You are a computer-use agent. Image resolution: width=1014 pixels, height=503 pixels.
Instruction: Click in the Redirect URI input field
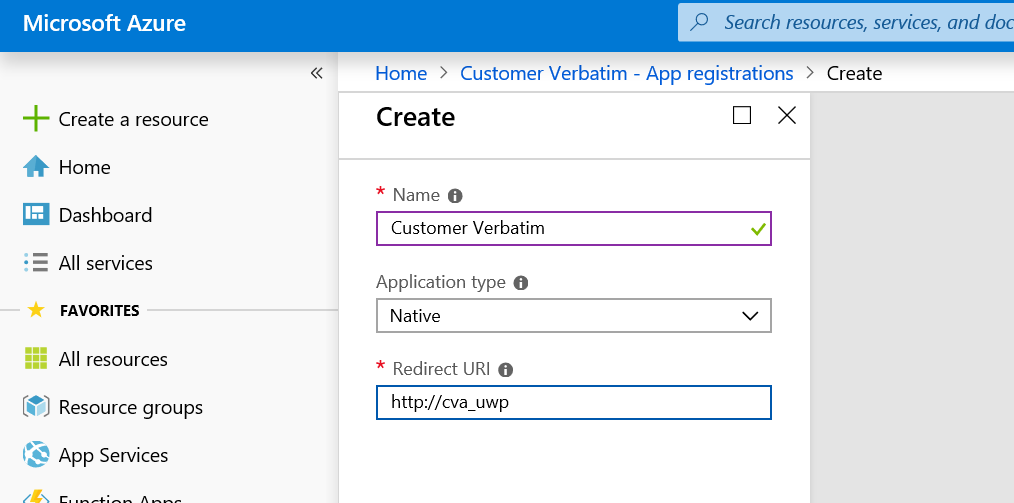(x=574, y=402)
